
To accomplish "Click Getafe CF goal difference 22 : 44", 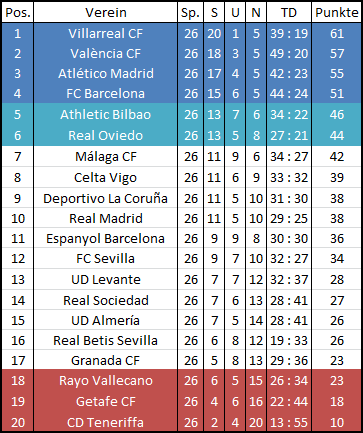I will tap(289, 401).
